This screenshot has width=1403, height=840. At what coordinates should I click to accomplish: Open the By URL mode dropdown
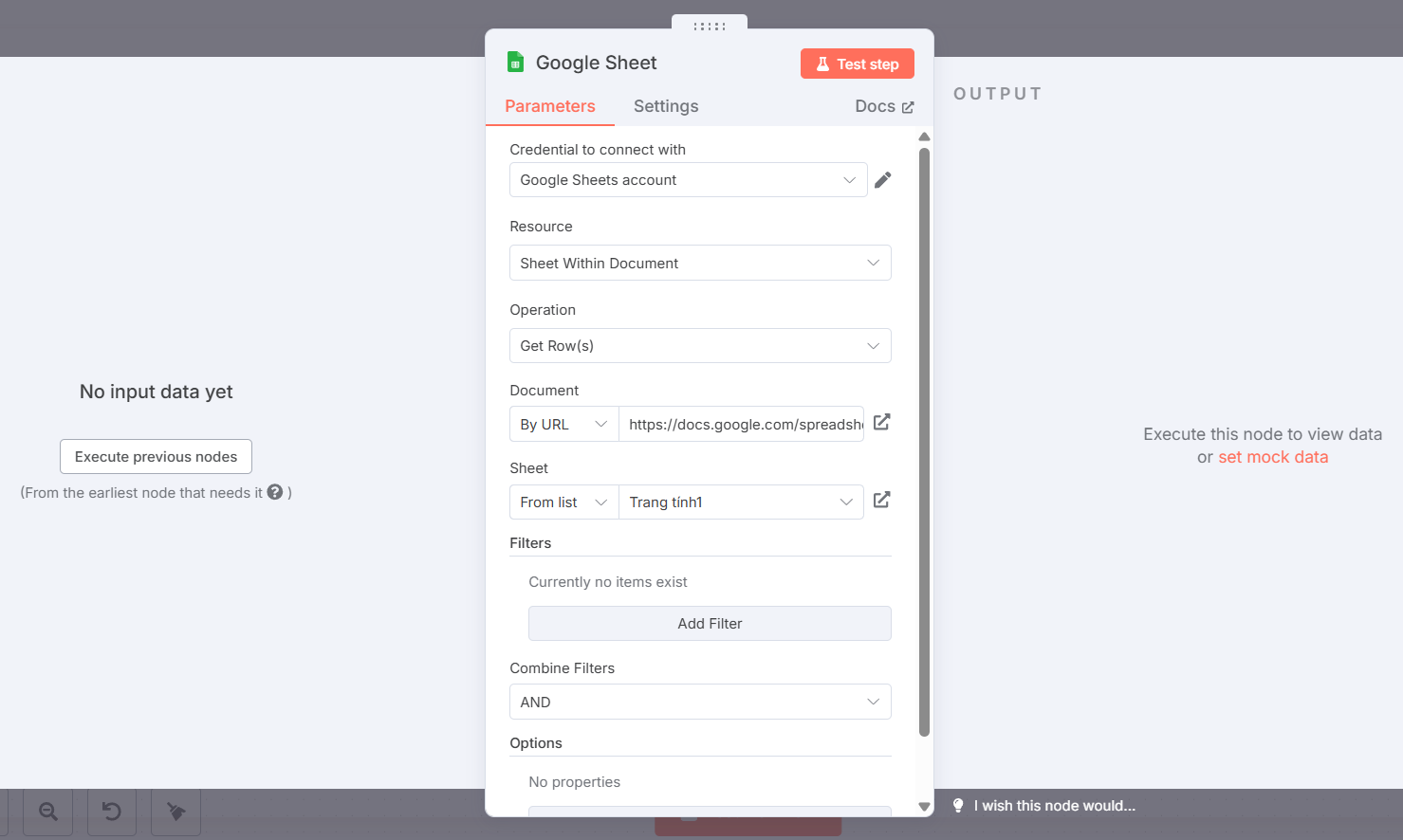(x=564, y=425)
